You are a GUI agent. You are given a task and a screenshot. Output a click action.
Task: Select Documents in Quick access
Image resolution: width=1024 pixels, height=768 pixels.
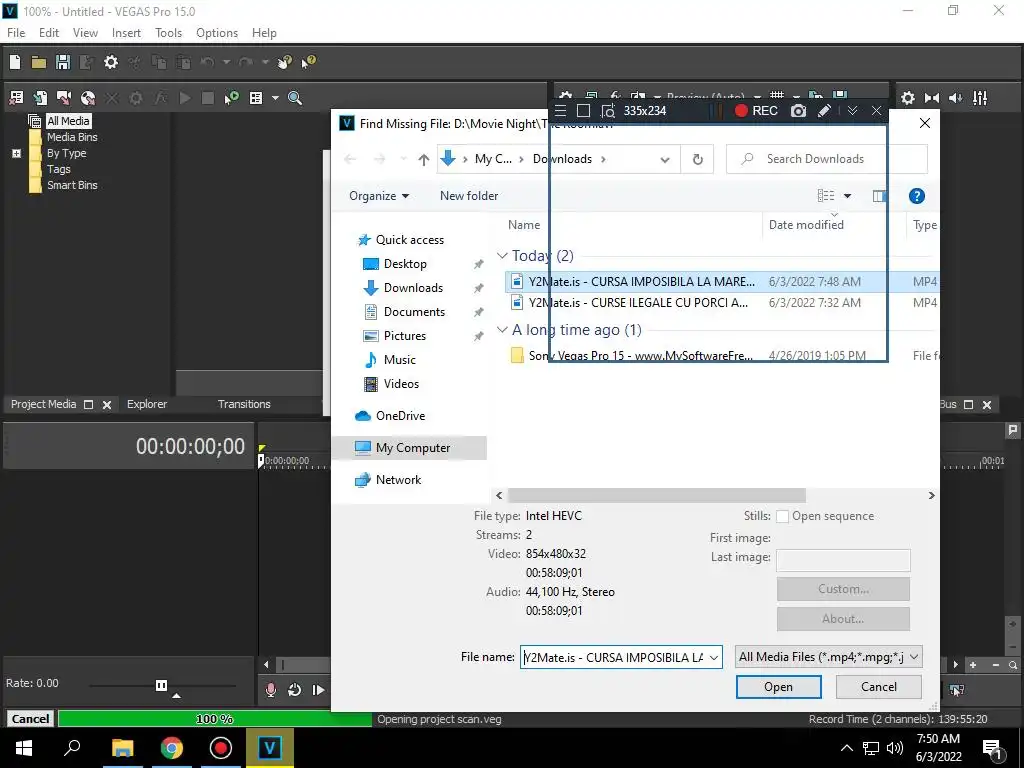point(414,312)
